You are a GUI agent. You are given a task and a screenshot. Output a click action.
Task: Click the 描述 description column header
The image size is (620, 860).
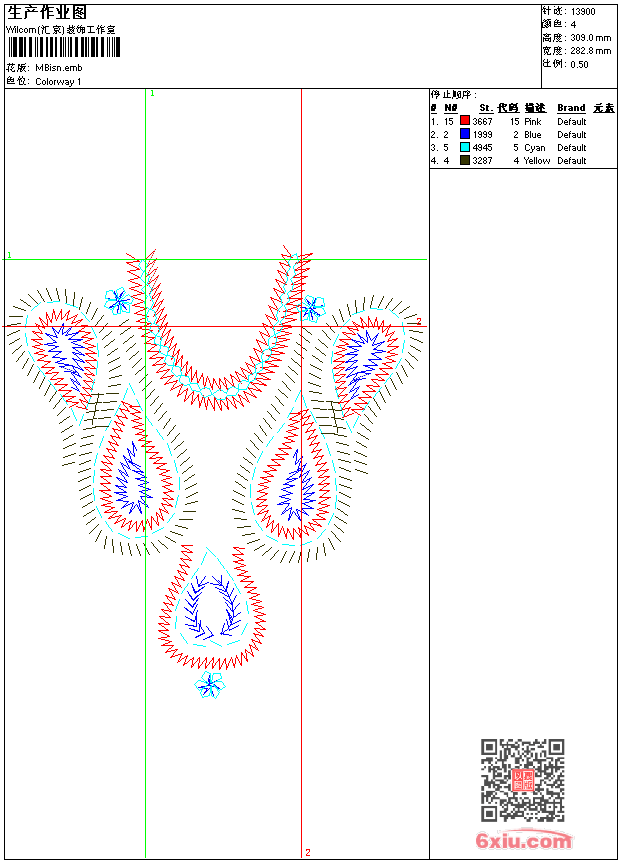535,108
